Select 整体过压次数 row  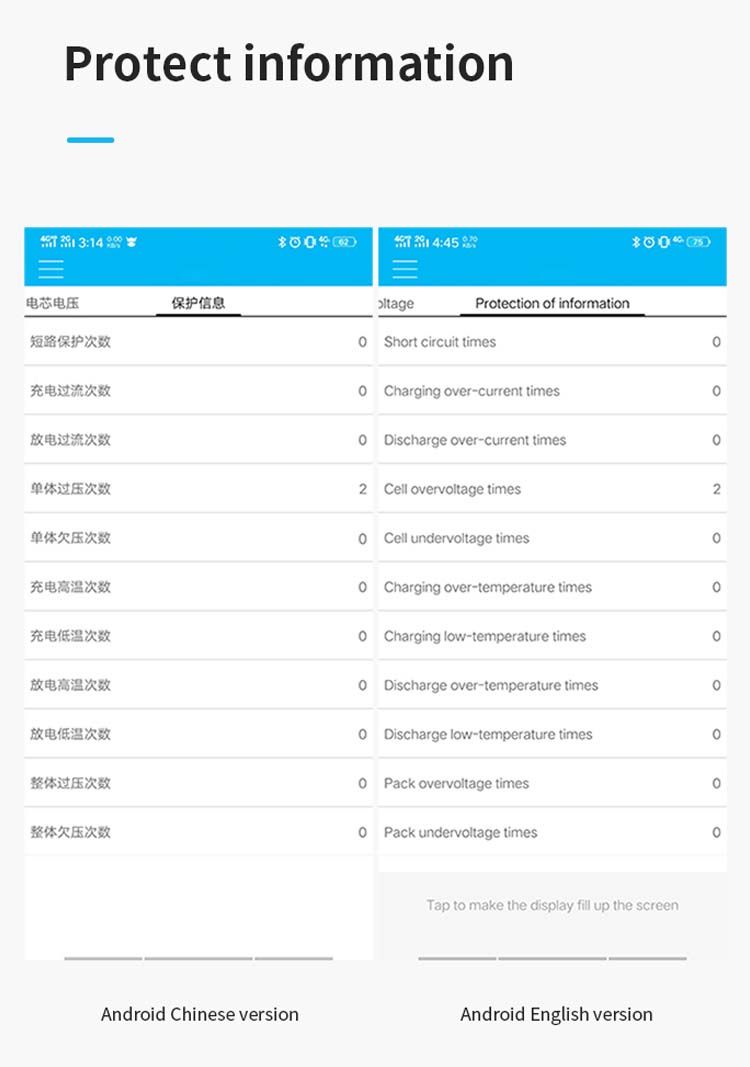(x=198, y=783)
